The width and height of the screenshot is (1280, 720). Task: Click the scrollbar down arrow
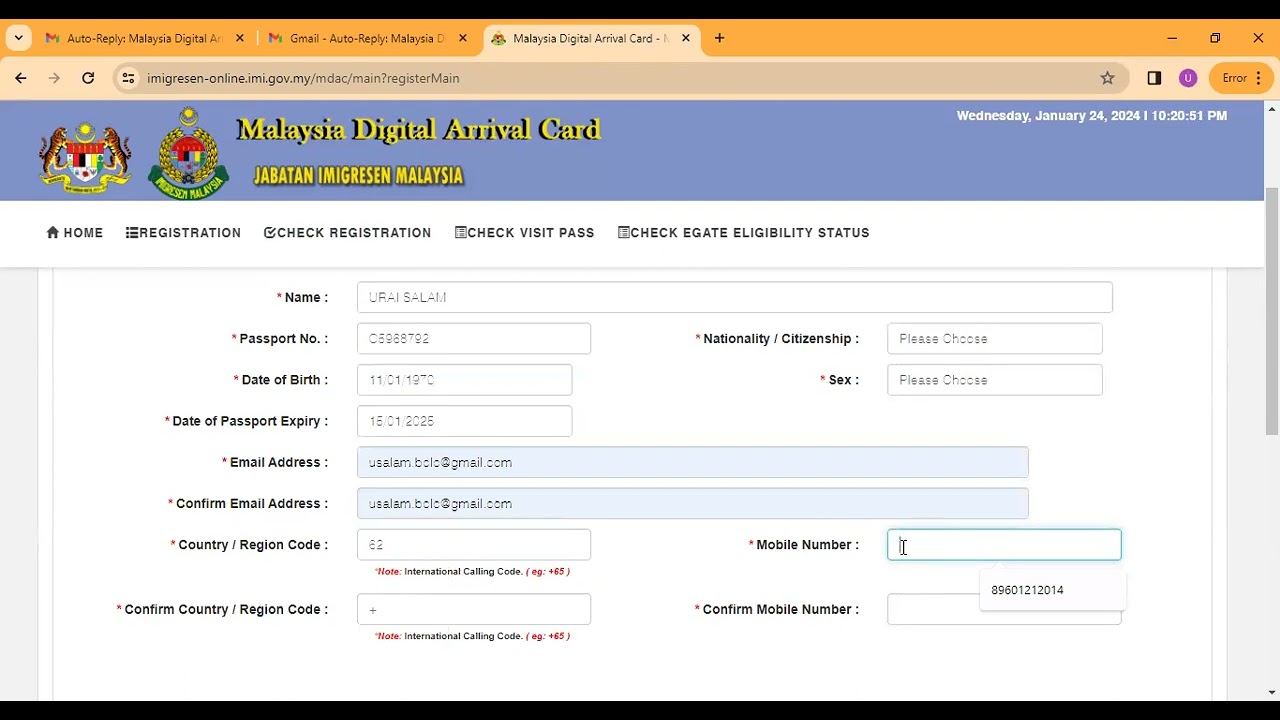[1272, 692]
